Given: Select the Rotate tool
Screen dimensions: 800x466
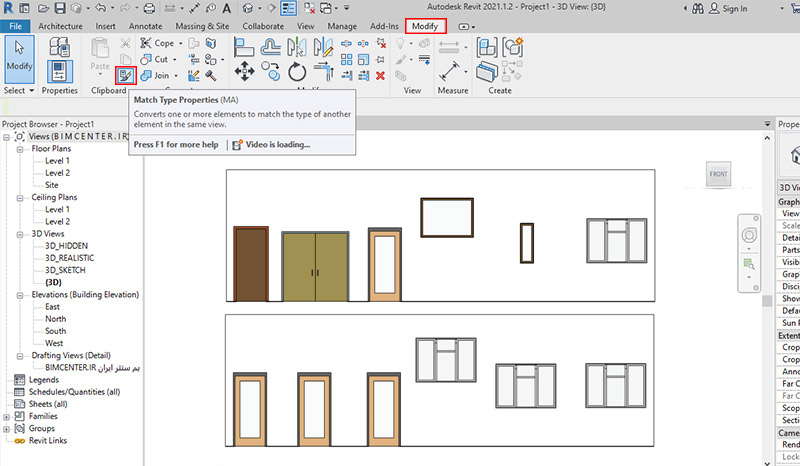Looking at the screenshot, I should (297, 71).
